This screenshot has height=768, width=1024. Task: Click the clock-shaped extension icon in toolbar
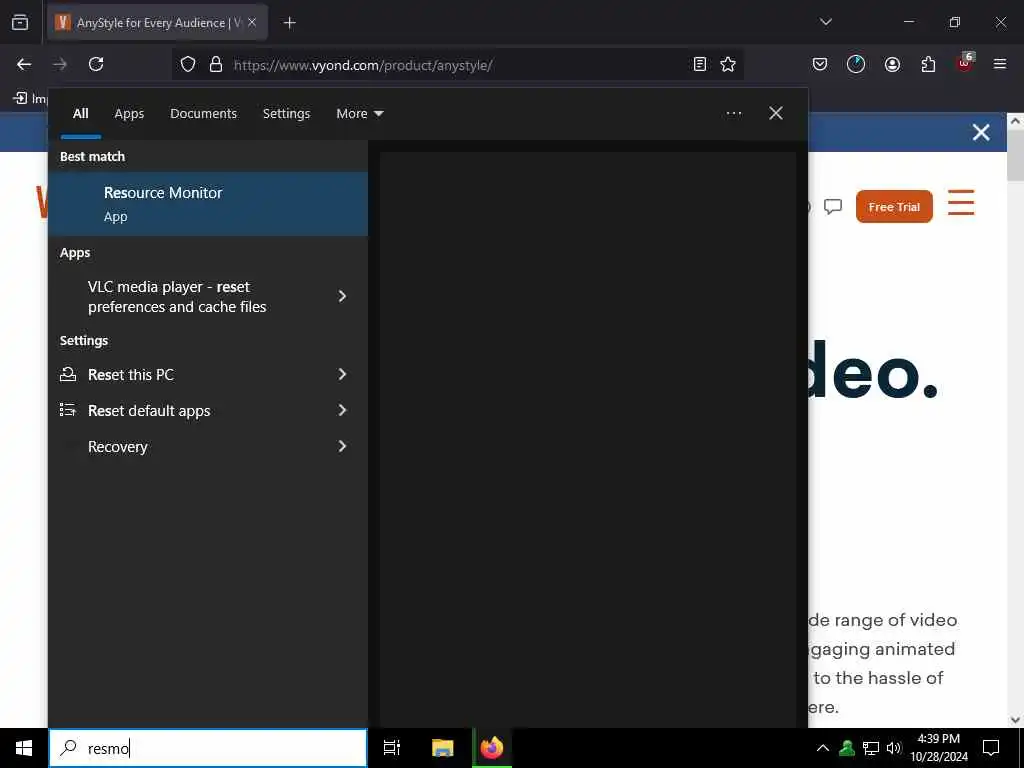(x=856, y=64)
